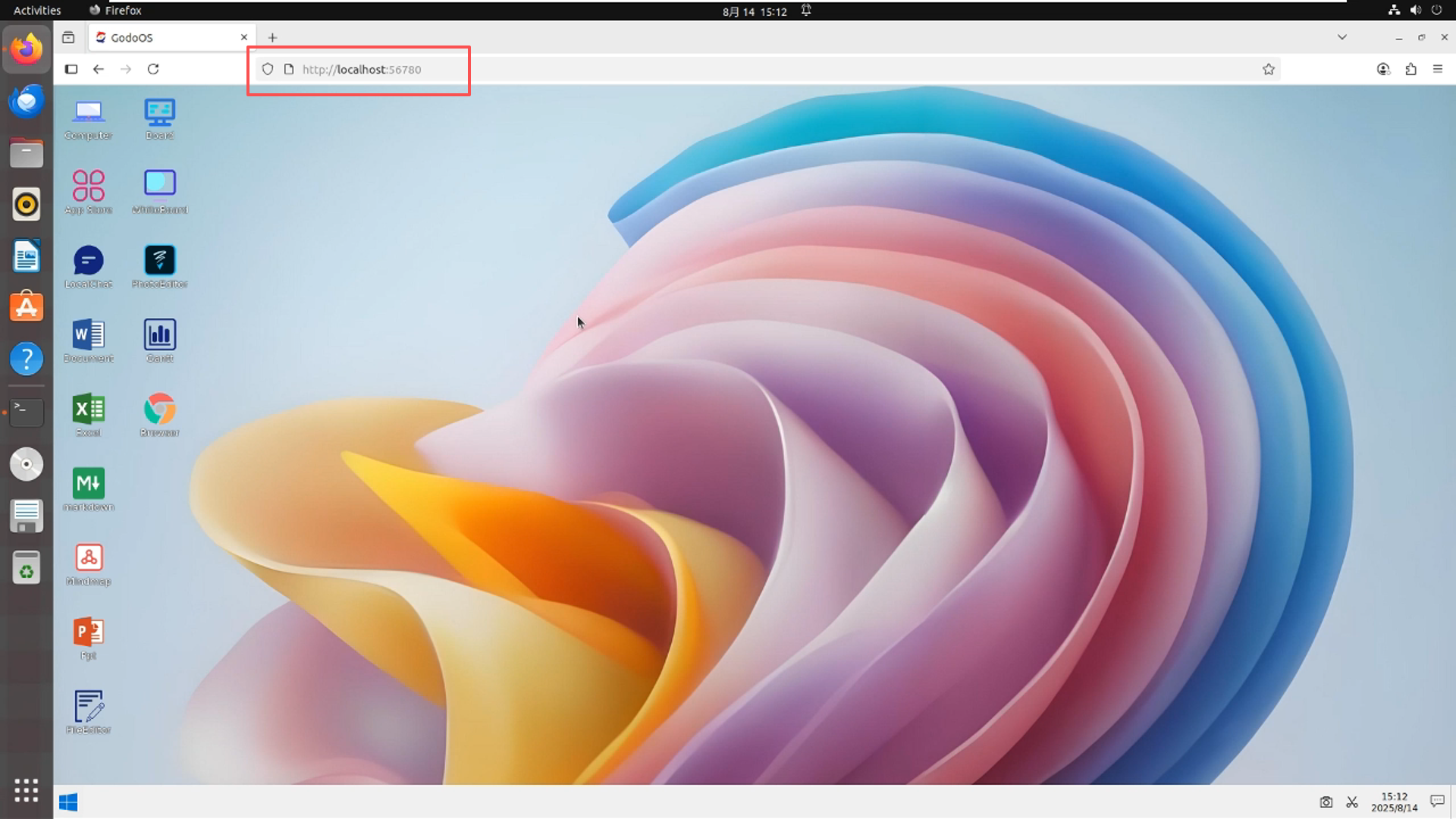Image resolution: width=1456 pixels, height=819 pixels.
Task: Open the GodoOS taskbar message icon
Action: point(1437,802)
